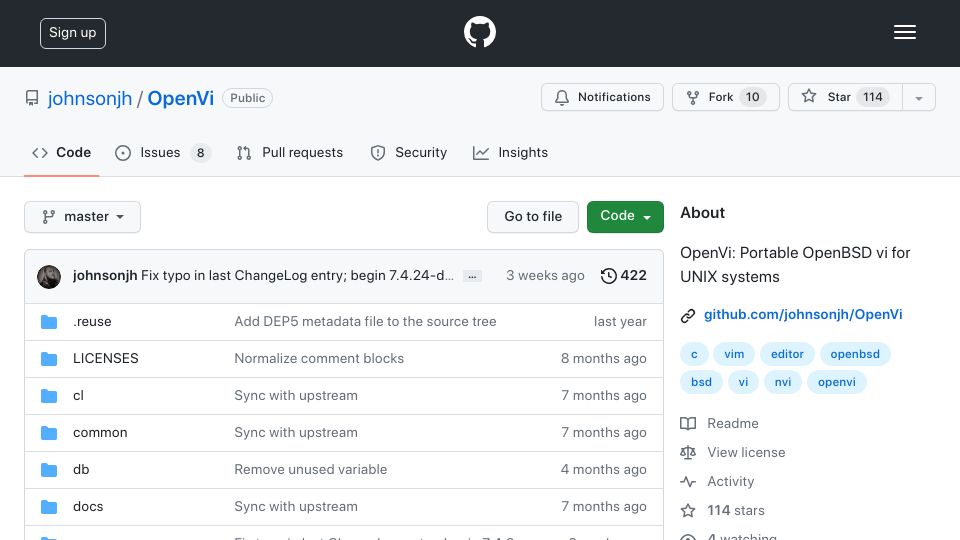Screen dimensions: 960x540
Task: Click the folder icon for cl
Action: (x=49, y=396)
